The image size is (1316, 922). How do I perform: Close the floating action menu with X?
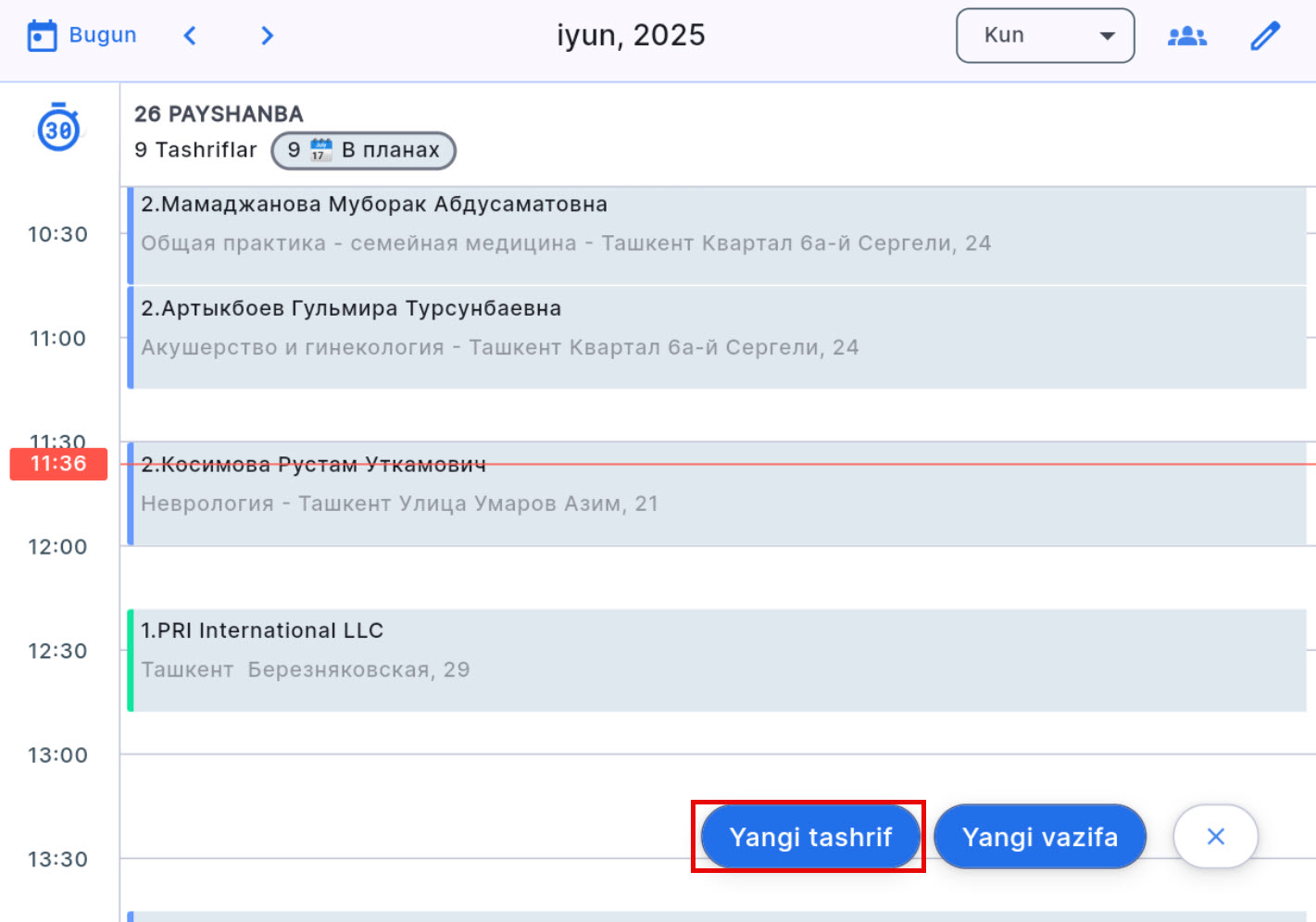pos(1215,837)
